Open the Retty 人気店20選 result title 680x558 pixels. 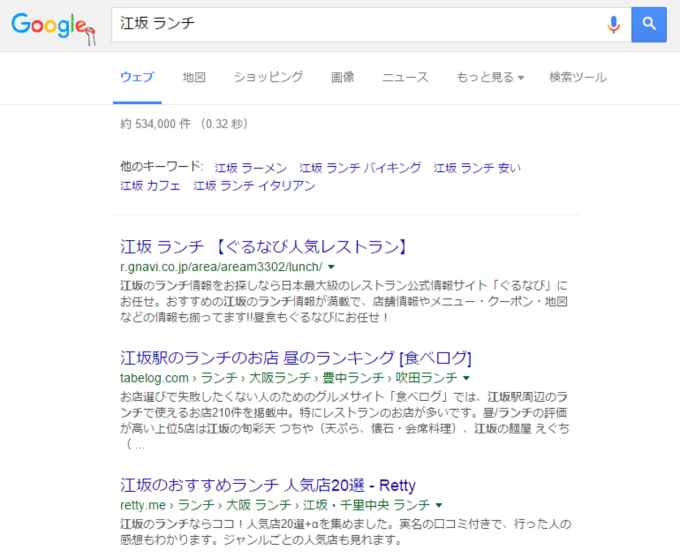coord(268,485)
